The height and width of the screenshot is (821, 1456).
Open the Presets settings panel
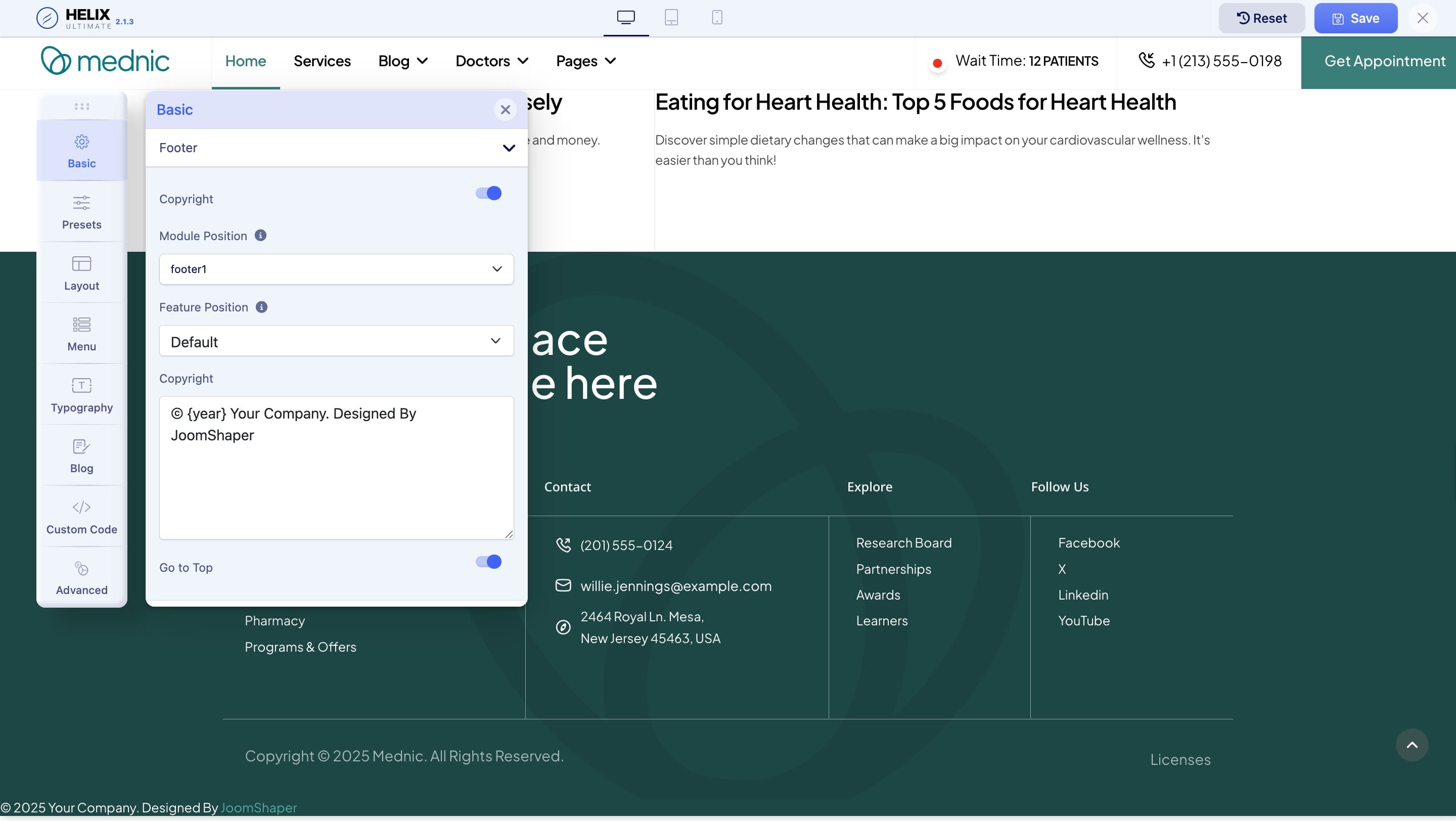[81, 212]
